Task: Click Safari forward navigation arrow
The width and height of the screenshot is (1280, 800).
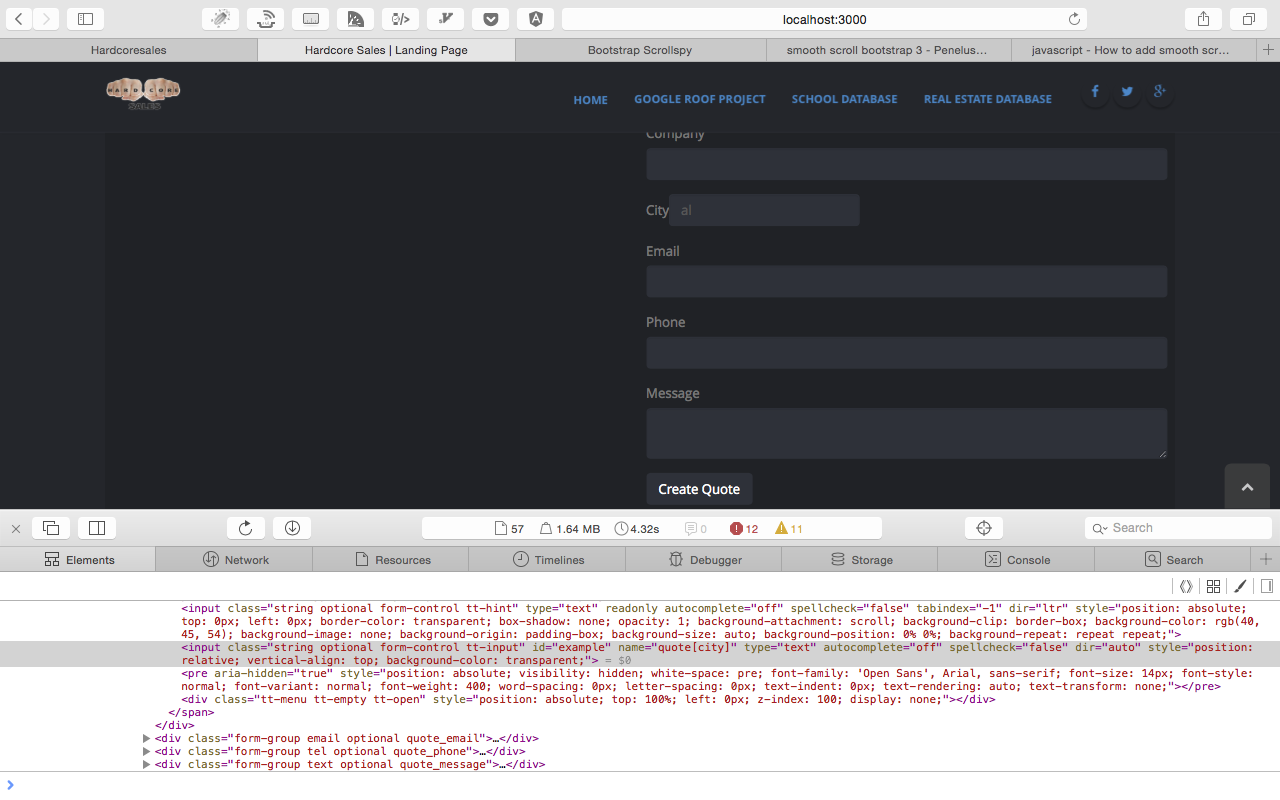Action: click(46, 19)
